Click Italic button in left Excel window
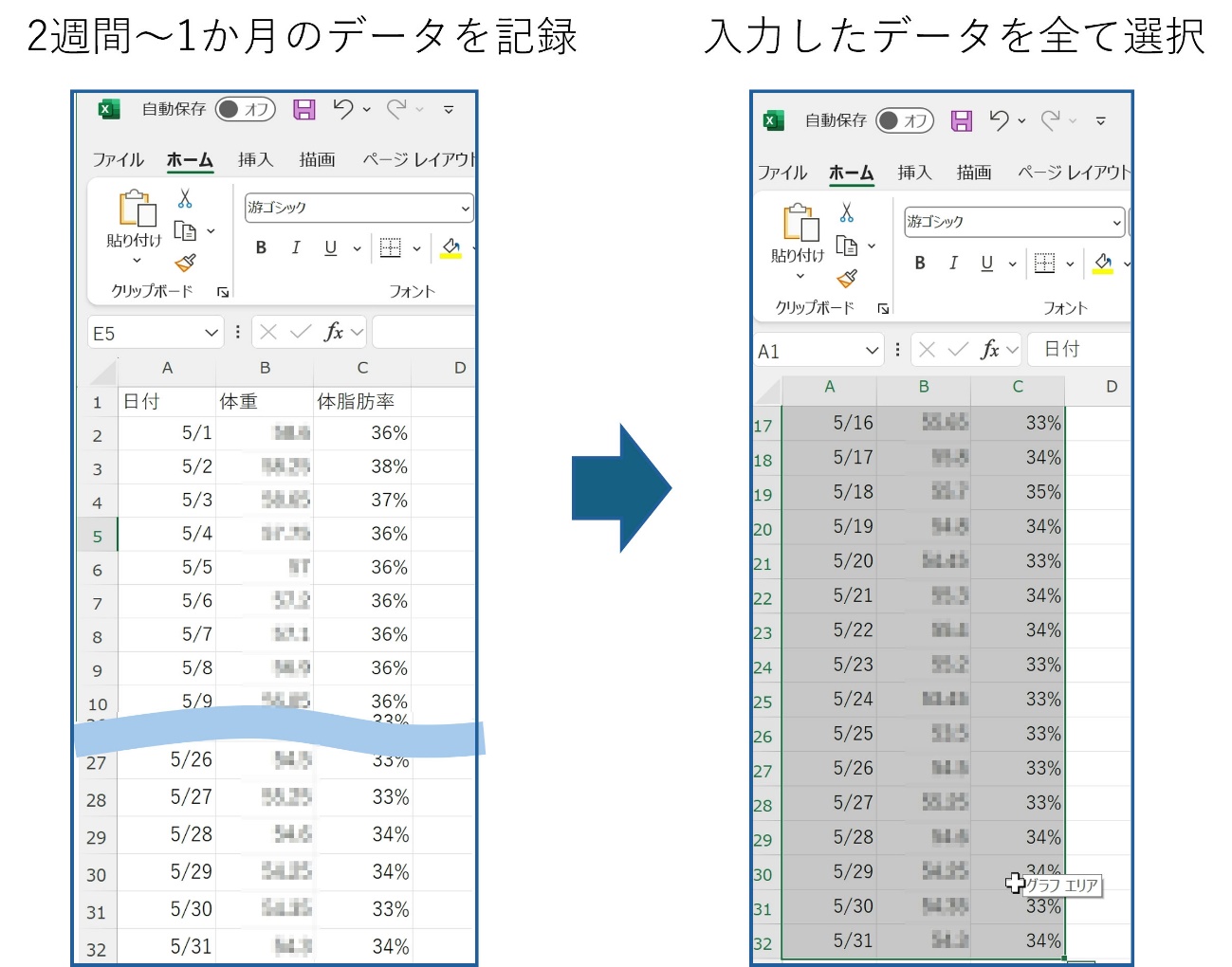 (x=296, y=248)
